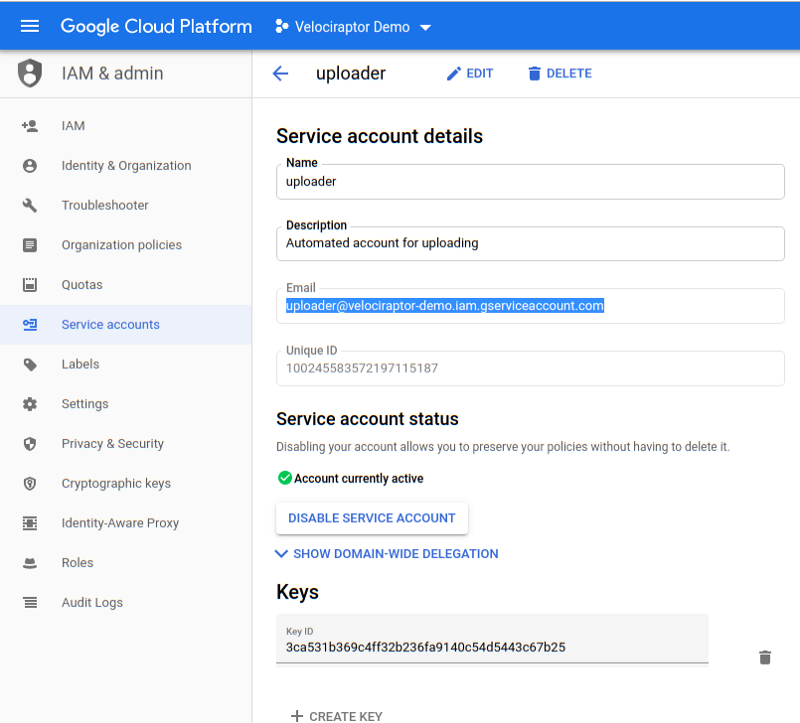Click the Create Key button

pos(336,716)
